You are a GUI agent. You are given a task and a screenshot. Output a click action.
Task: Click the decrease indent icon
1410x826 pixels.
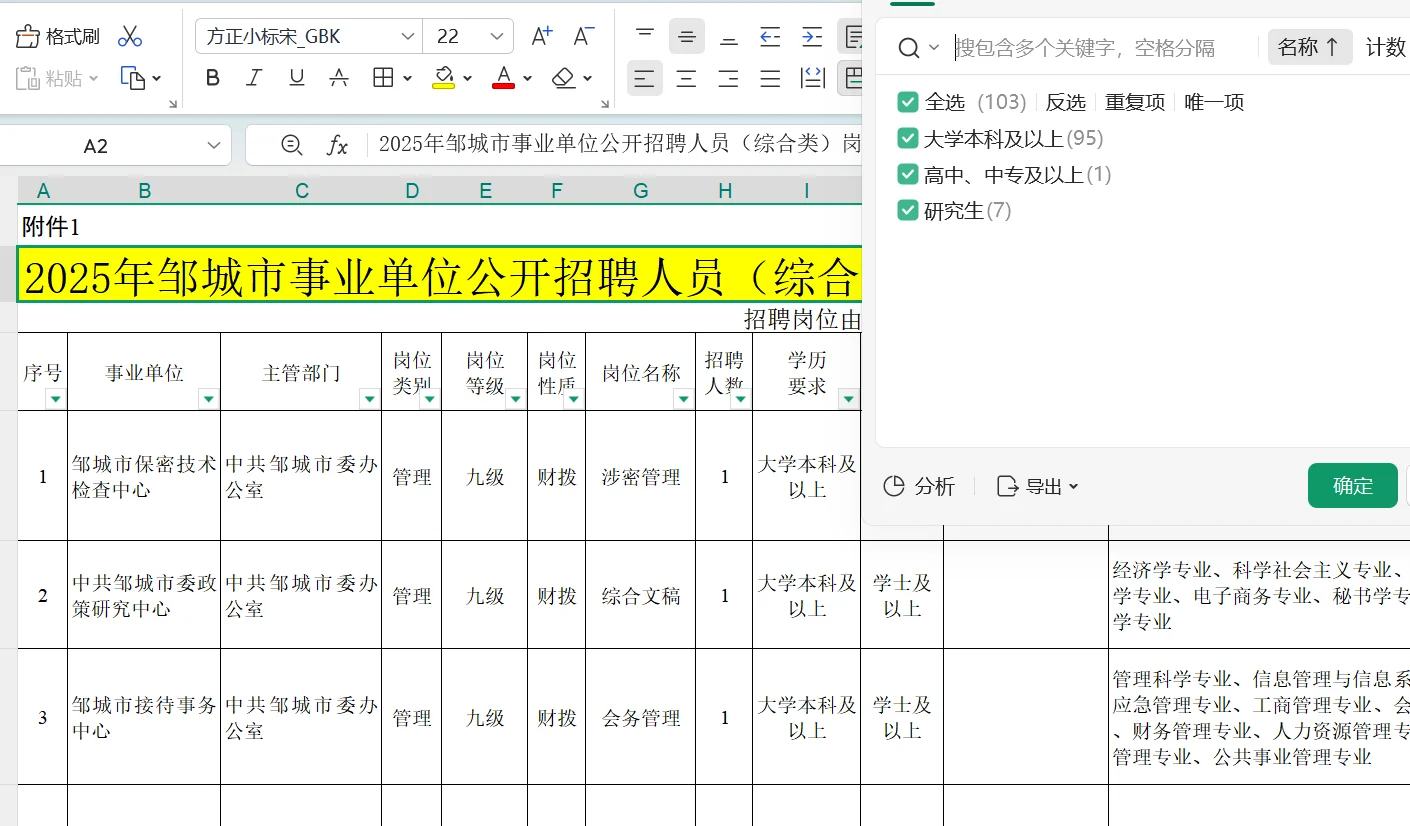[x=770, y=36]
